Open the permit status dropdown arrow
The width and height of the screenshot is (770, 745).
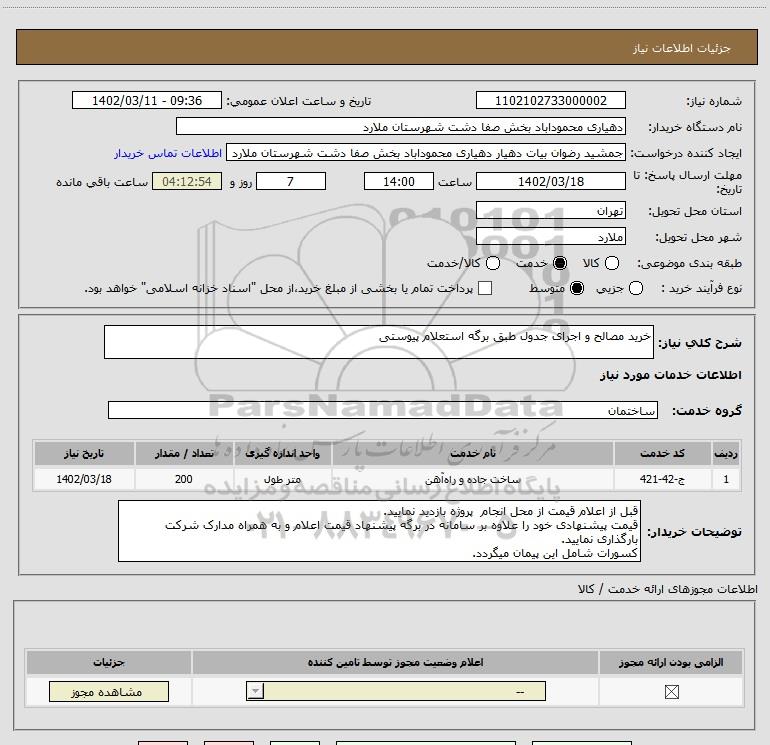point(255,691)
